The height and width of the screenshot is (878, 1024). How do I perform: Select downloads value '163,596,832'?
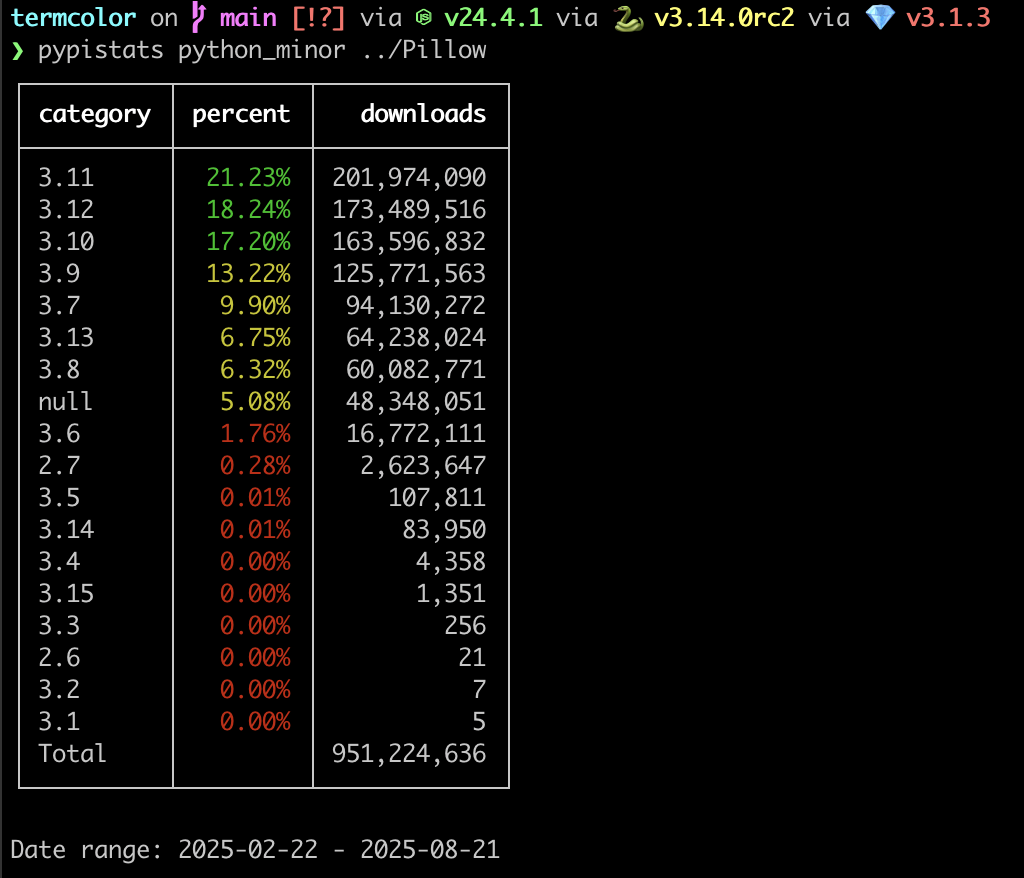(409, 242)
